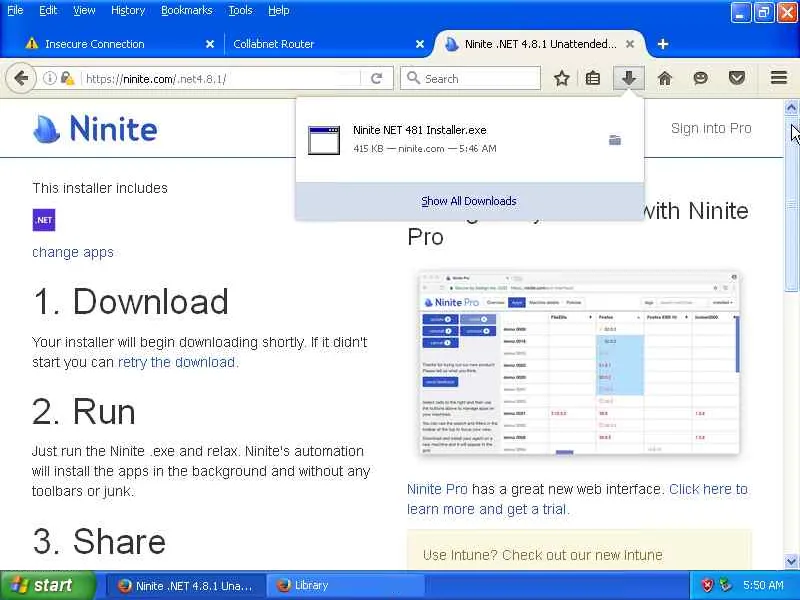Click 'This installer includes' text

point(100,188)
